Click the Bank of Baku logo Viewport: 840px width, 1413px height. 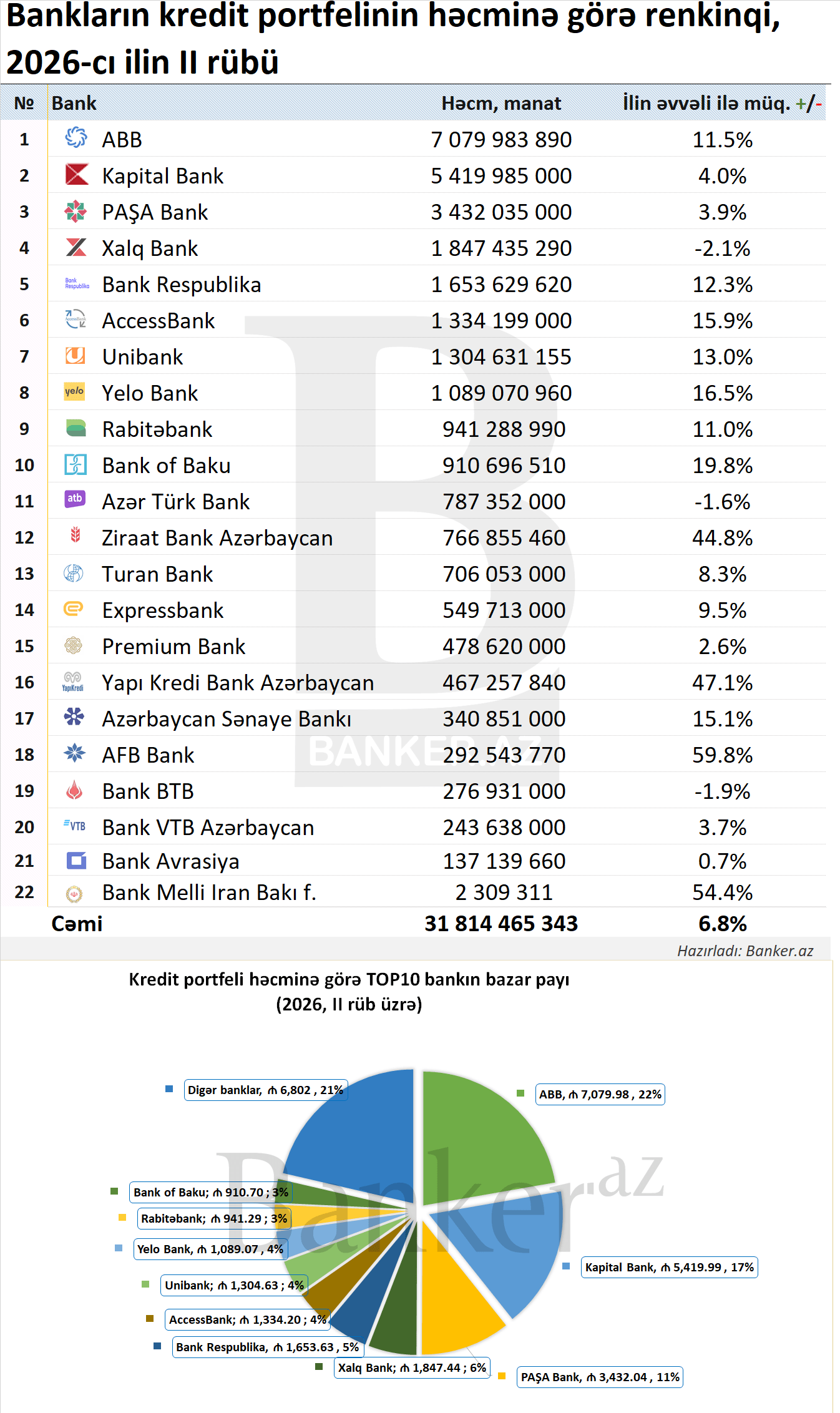pos(76,464)
